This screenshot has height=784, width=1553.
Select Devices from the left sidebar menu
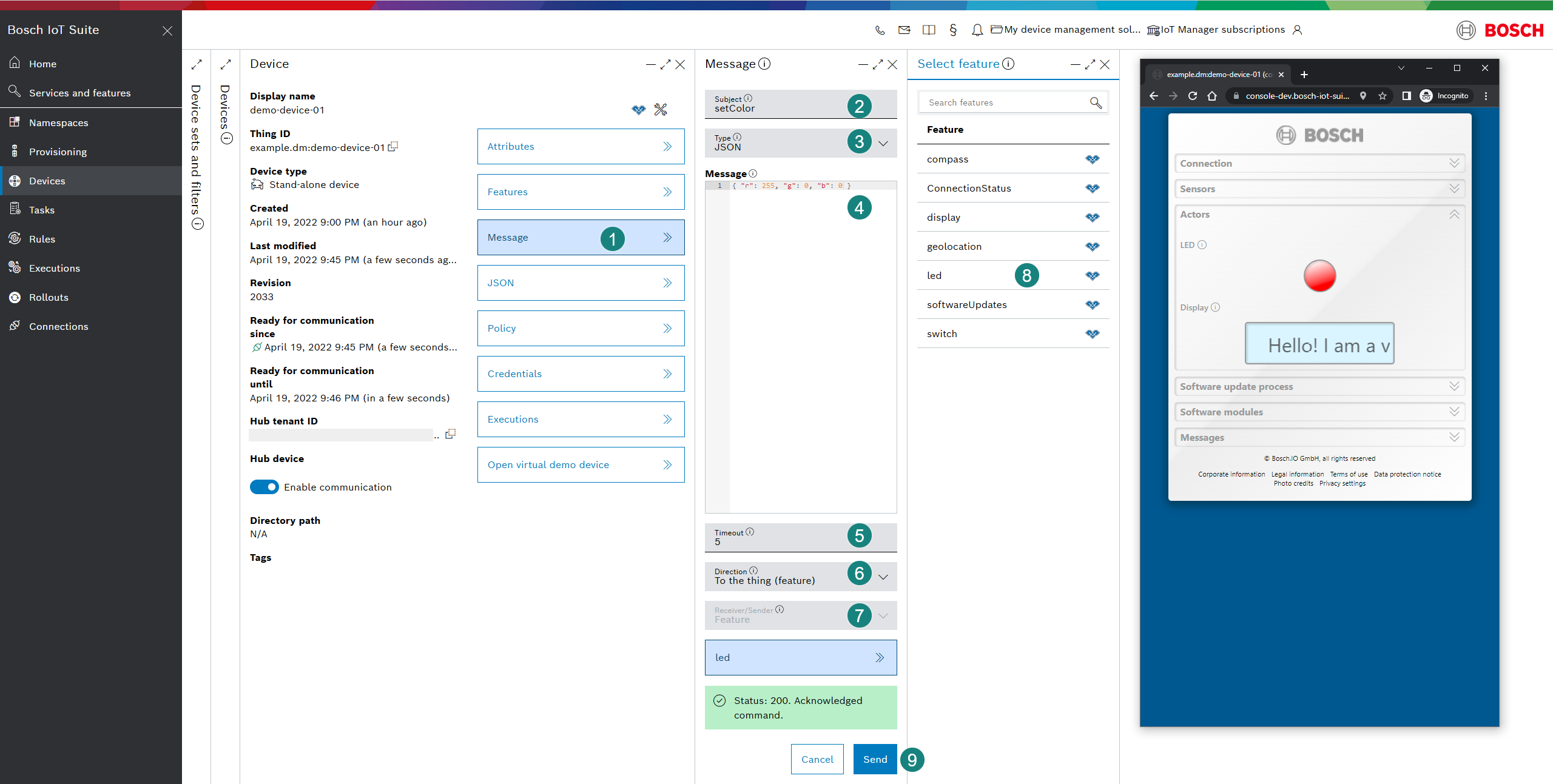[47, 180]
